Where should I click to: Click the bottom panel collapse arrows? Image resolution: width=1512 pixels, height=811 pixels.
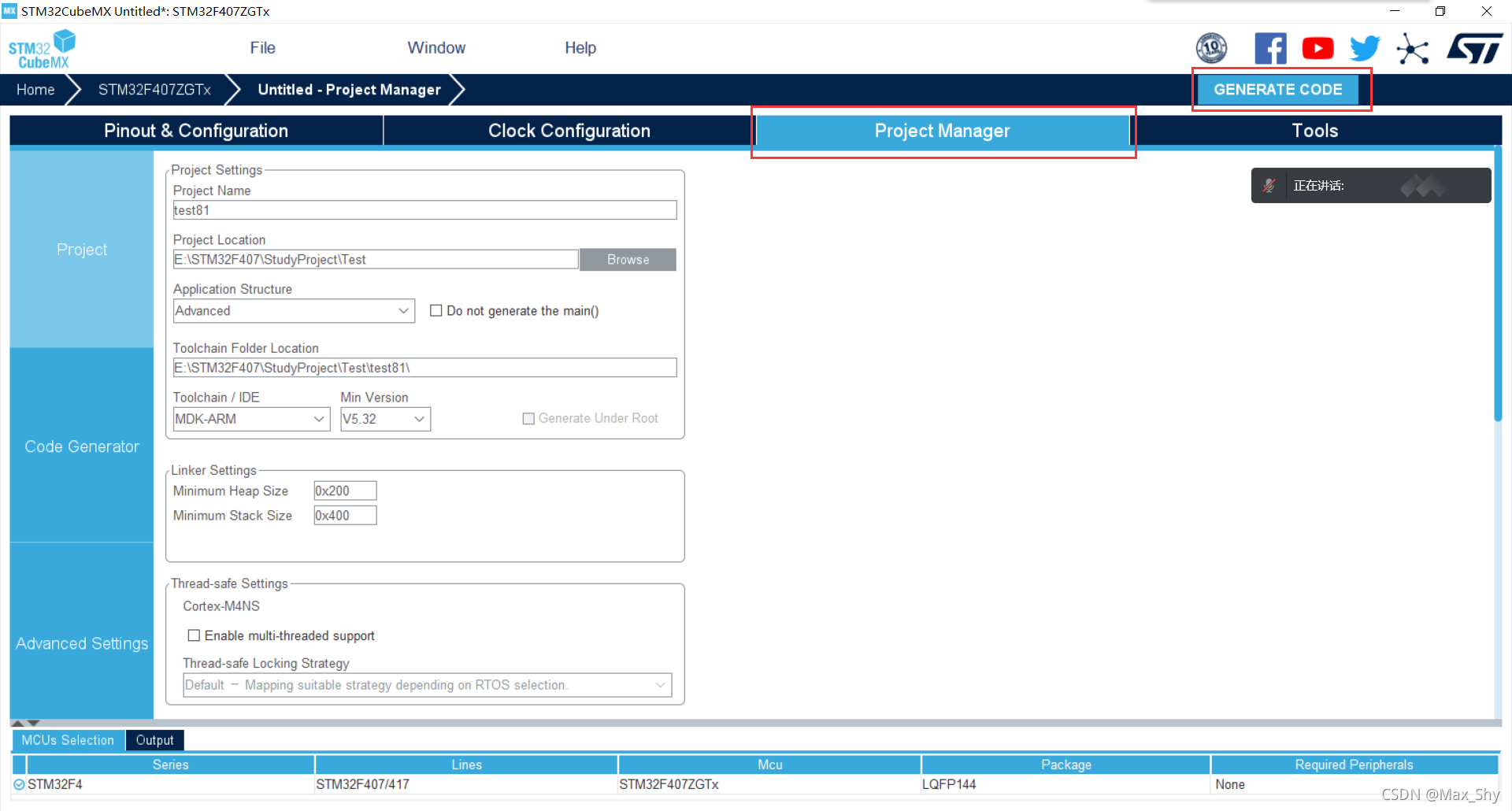pyautogui.click(x=25, y=723)
